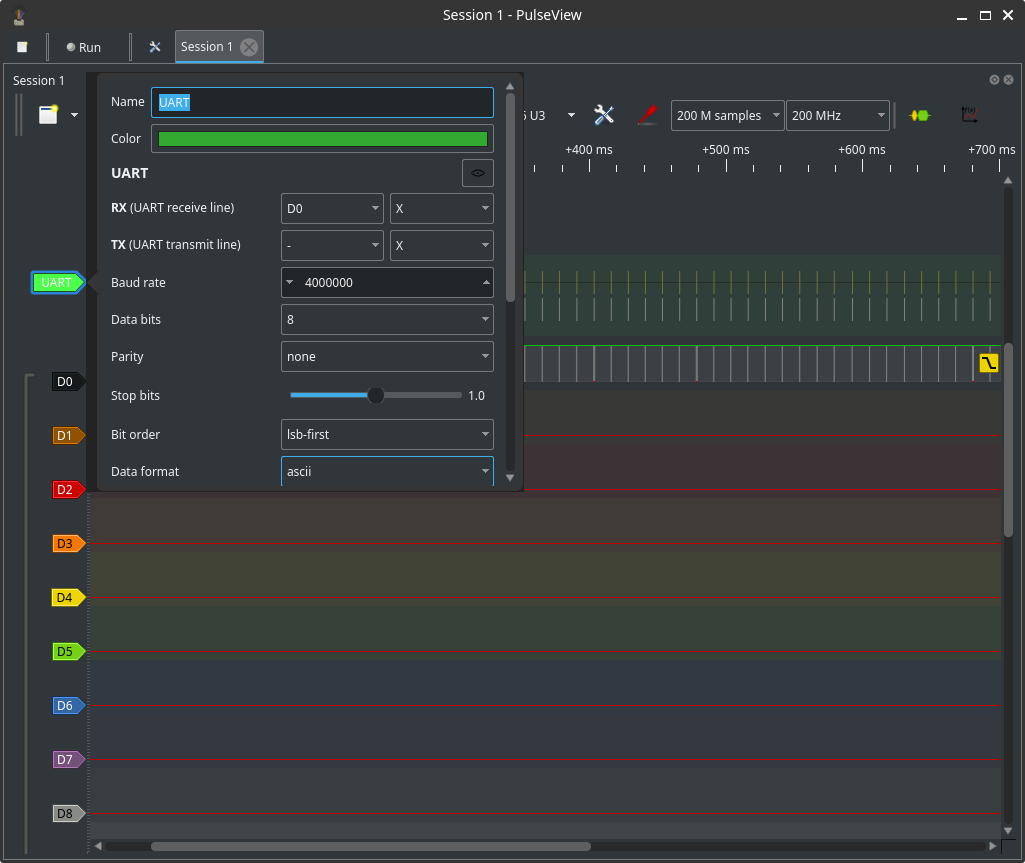Expand the Parity dropdown set to none

[x=387, y=356]
